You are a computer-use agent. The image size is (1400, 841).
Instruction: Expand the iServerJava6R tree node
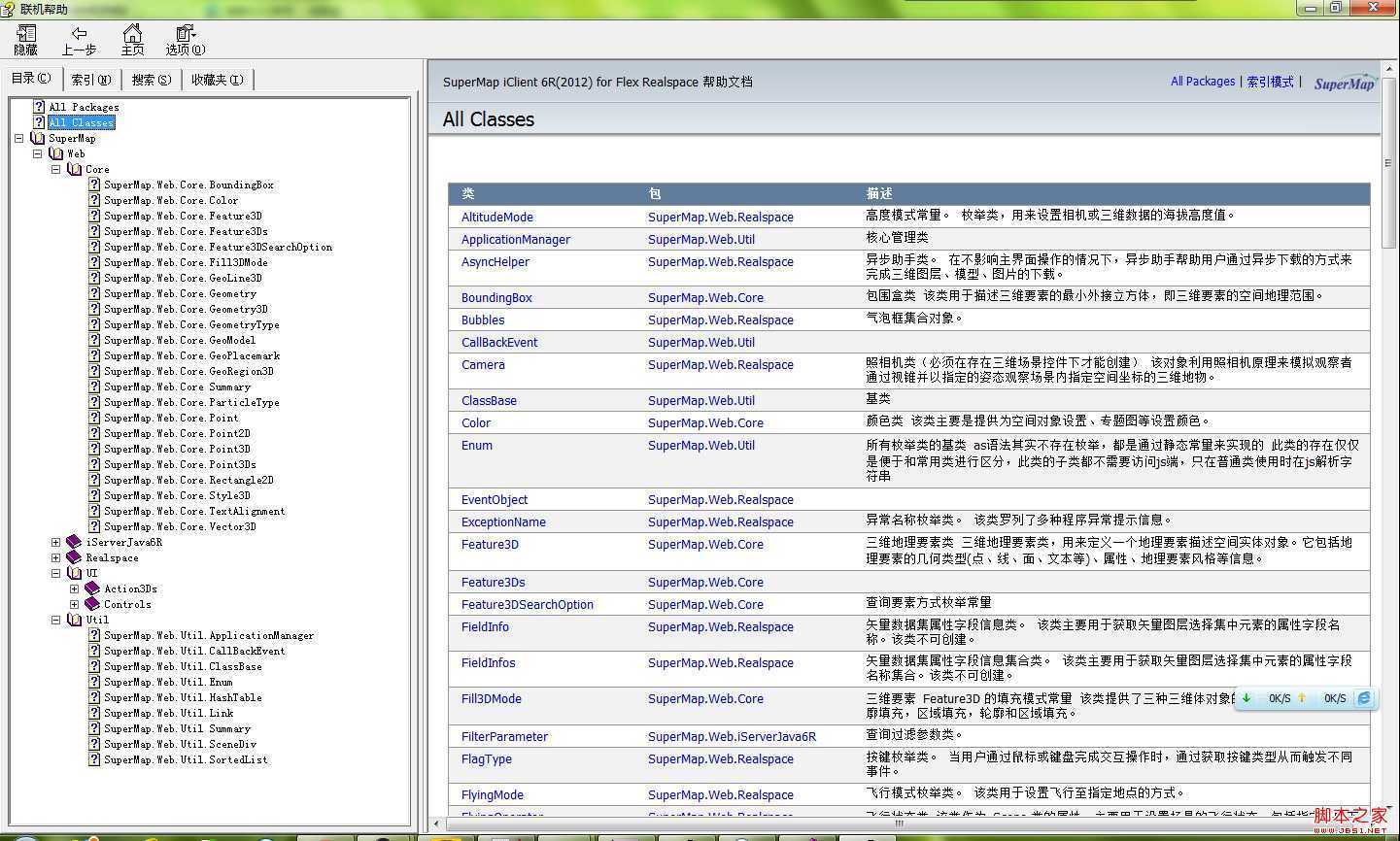click(x=55, y=542)
